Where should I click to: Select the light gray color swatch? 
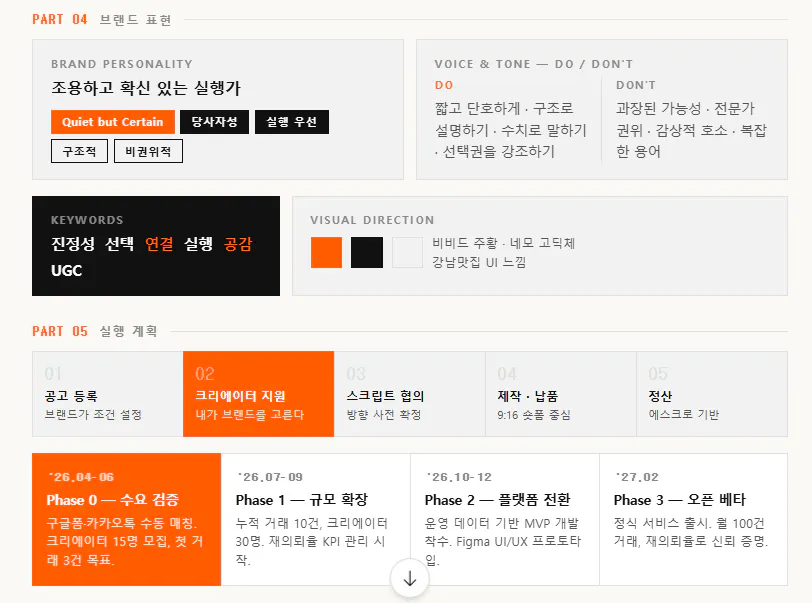tap(407, 252)
